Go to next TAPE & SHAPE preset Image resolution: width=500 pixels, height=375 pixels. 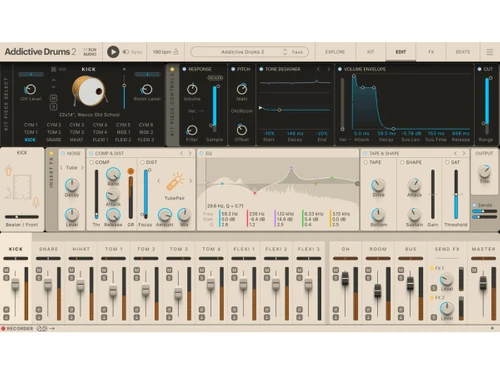pyautogui.click(x=464, y=153)
